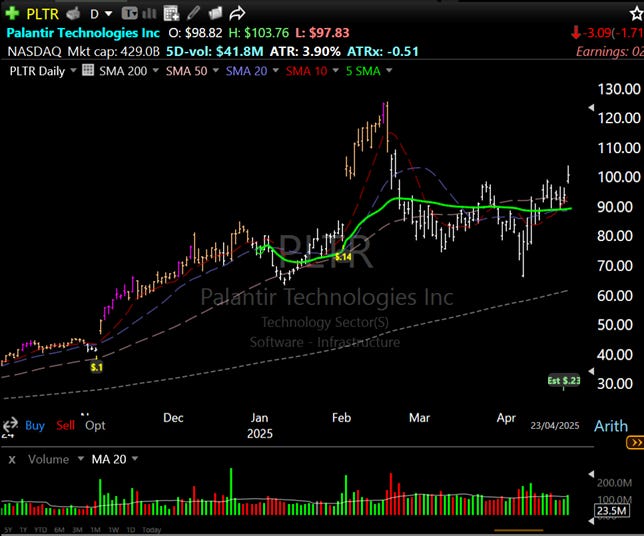Click the 5D-vol: $41.8M value
644x536 pixels.
215,51
